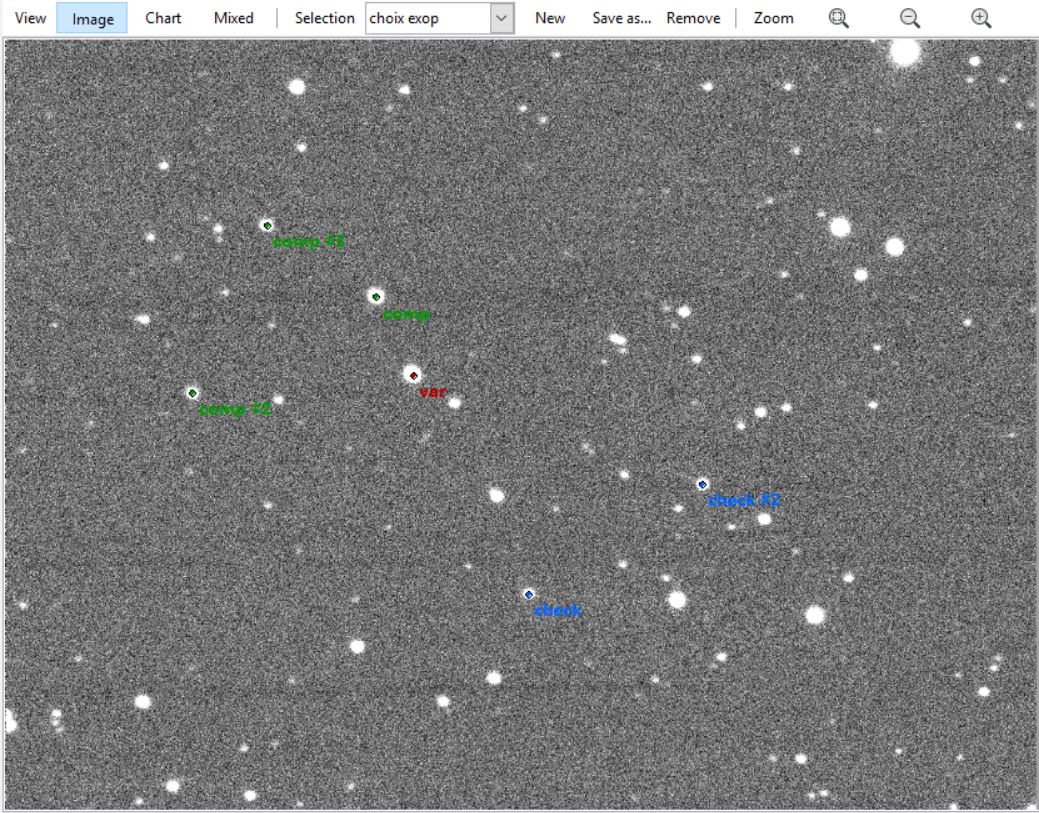
Task: Click the red var star marker
Action: coord(413,375)
